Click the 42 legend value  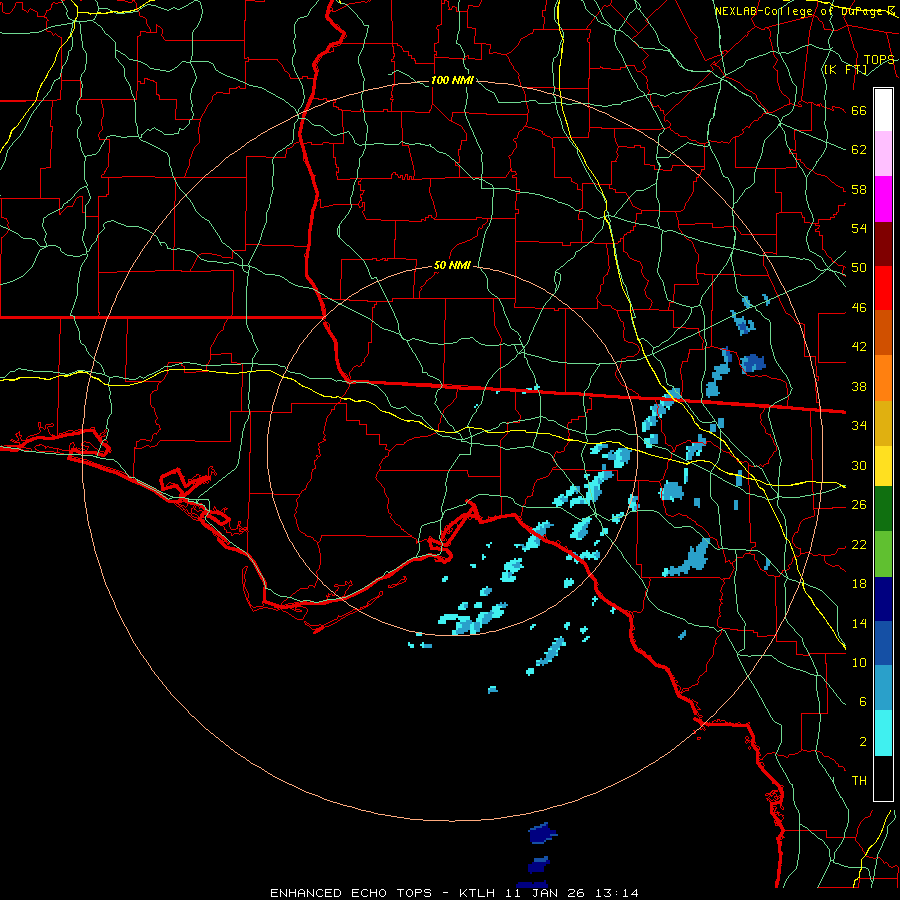click(859, 347)
